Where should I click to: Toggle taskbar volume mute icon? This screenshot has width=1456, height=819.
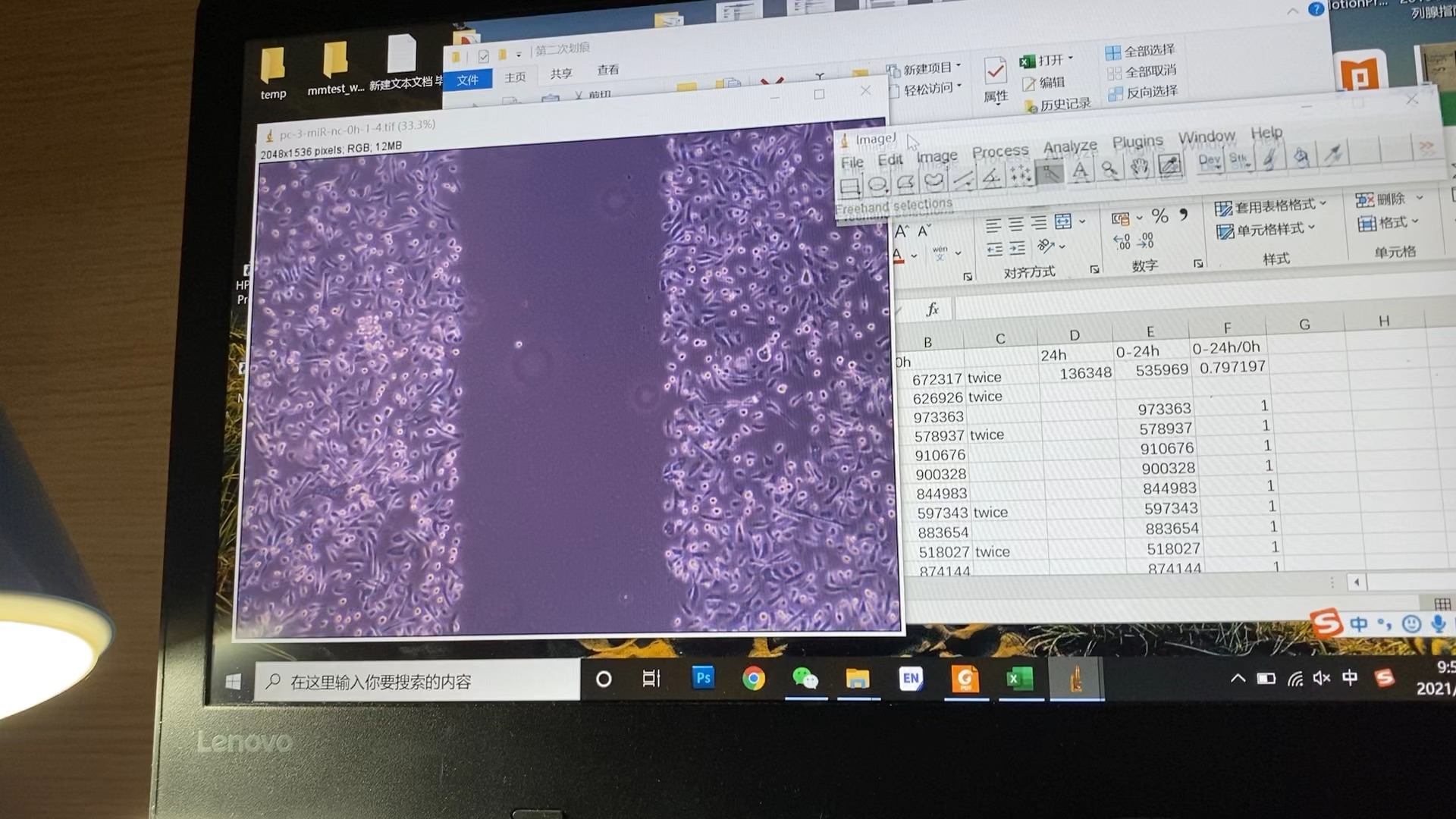point(1321,678)
